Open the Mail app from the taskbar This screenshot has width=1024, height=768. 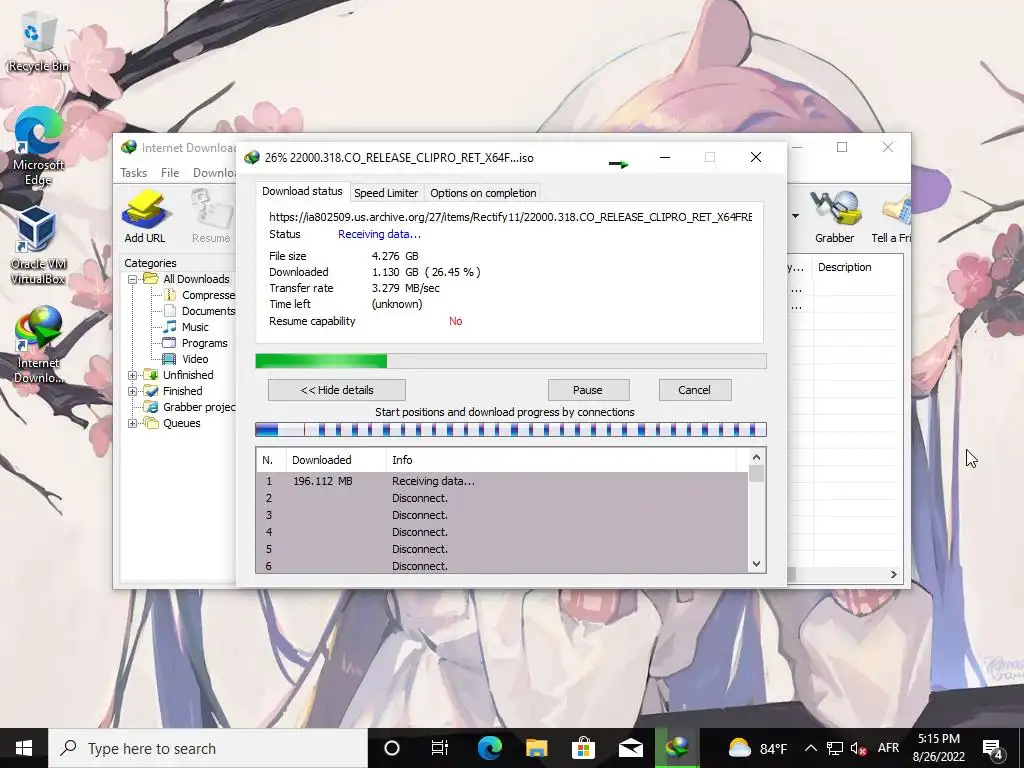[x=630, y=748]
